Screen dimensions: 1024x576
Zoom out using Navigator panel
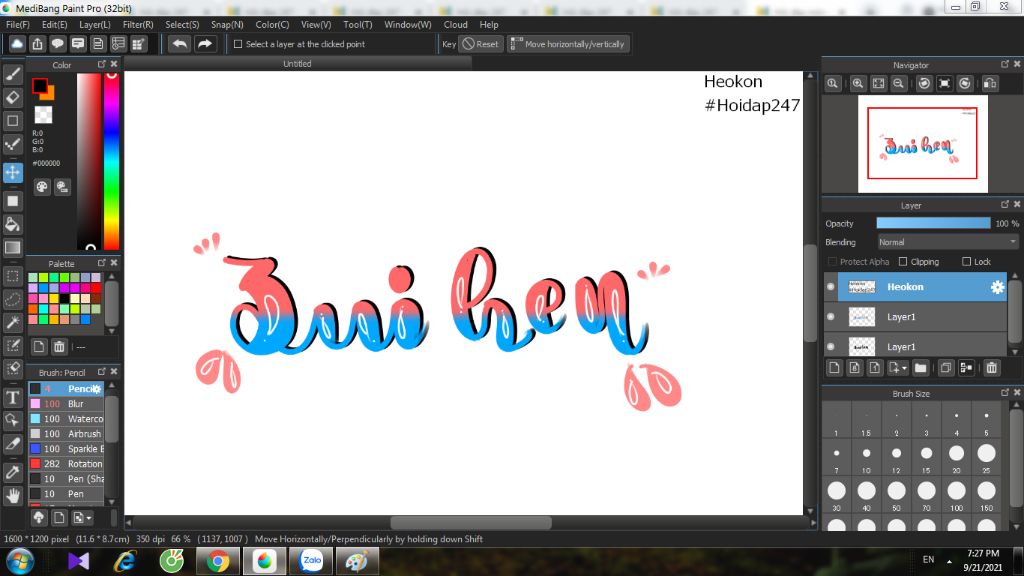pyautogui.click(x=899, y=84)
